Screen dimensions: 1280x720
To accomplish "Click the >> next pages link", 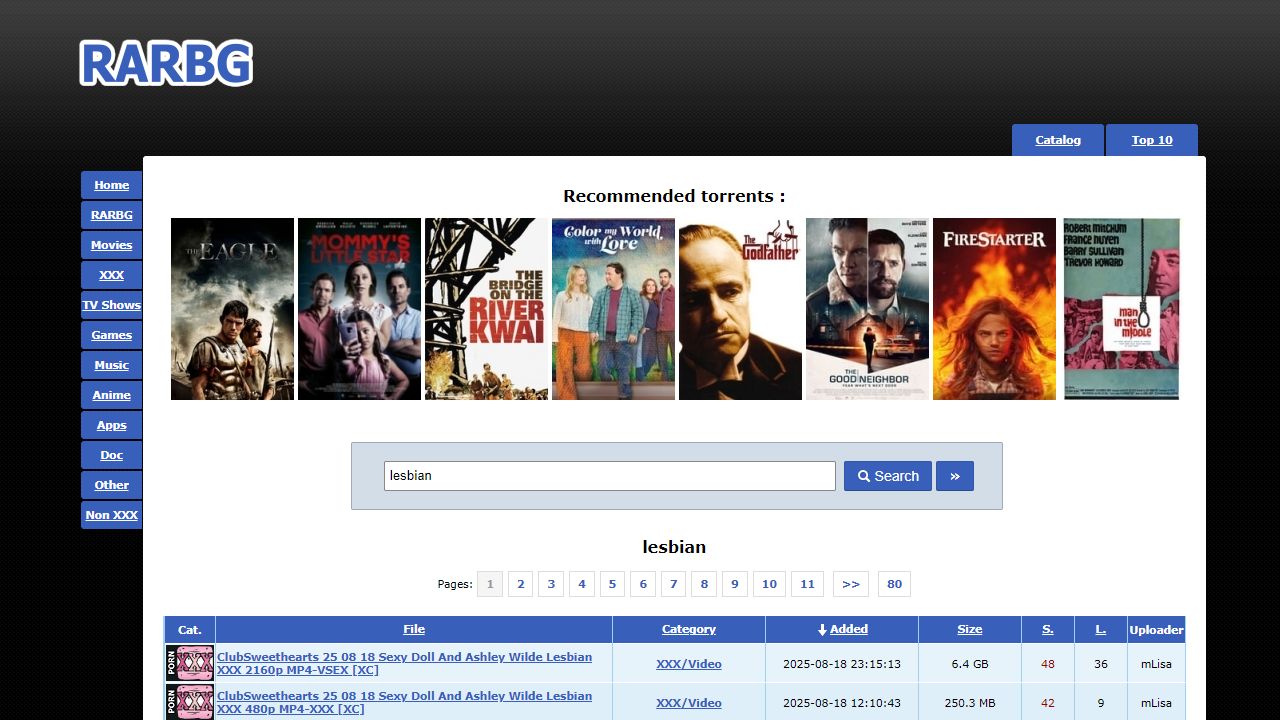I will tap(851, 584).
